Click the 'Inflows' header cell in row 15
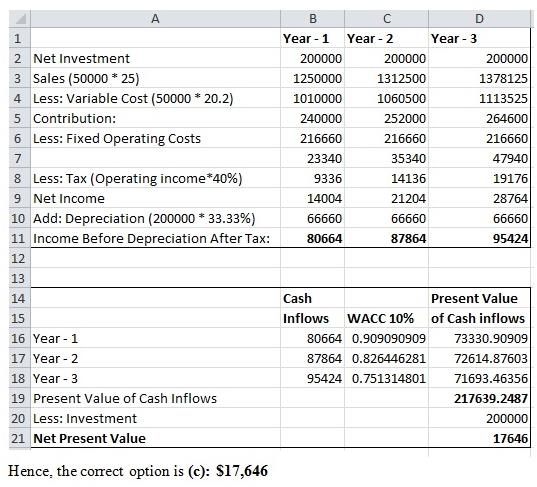The width and height of the screenshot is (537, 487). 312,318
